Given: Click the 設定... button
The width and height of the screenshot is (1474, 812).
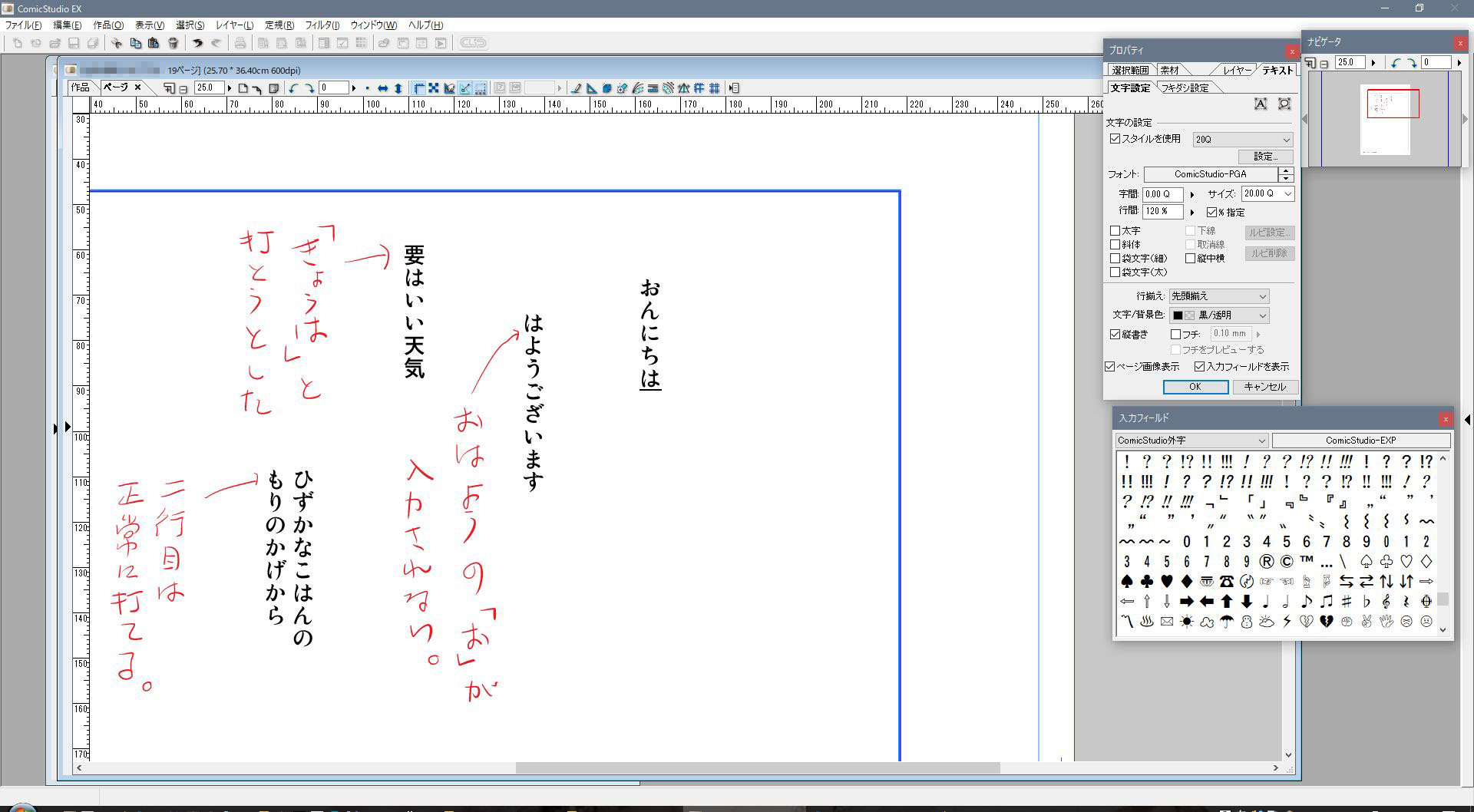Looking at the screenshot, I should (1265, 157).
